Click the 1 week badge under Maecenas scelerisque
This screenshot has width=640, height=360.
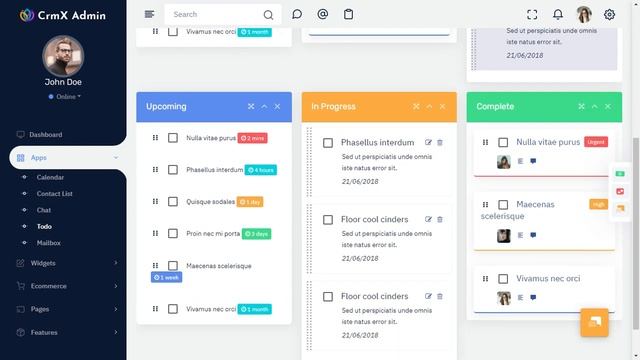[x=167, y=278]
